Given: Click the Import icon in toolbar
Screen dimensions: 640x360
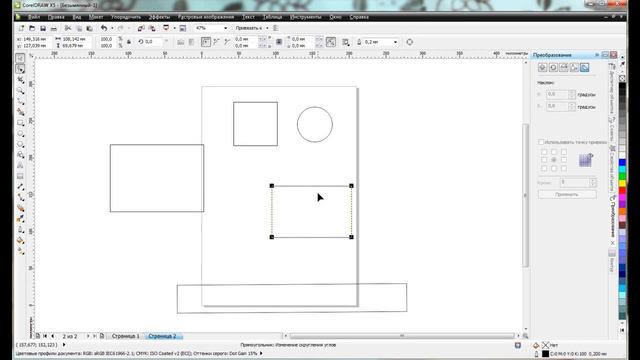Looking at the screenshot, I should 141,28.
